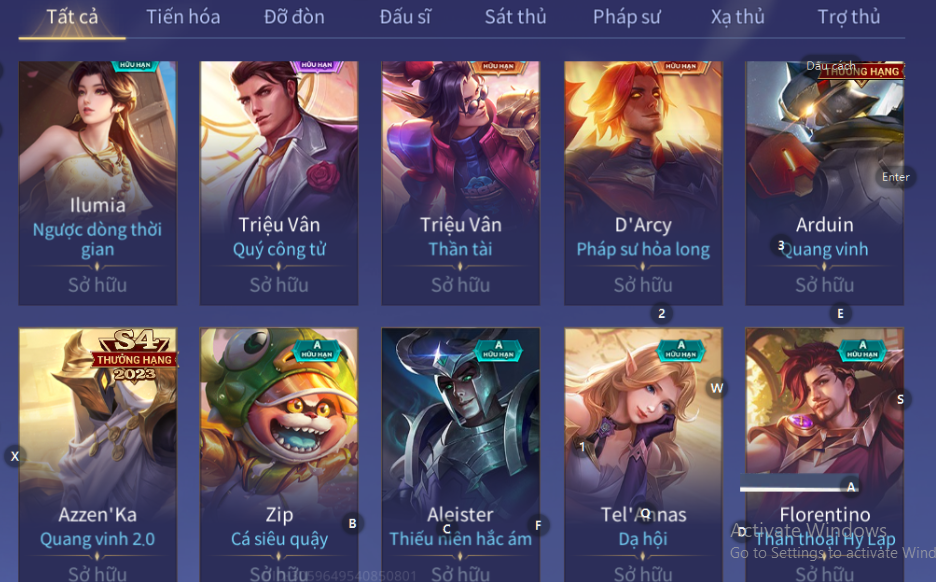Show the Pháp sư category

[x=627, y=17]
